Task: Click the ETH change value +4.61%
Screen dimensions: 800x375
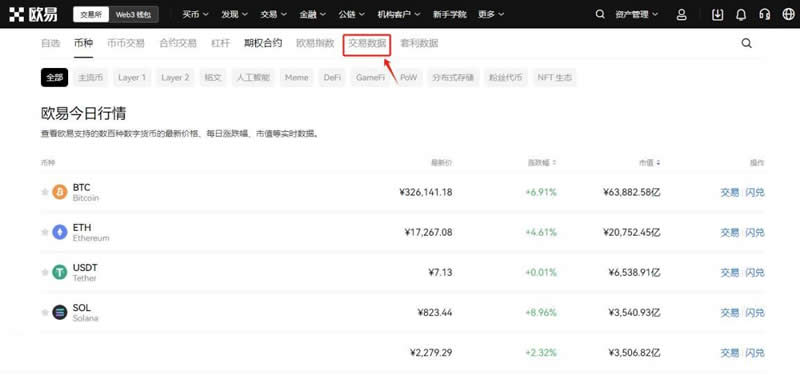Action: coord(541,233)
